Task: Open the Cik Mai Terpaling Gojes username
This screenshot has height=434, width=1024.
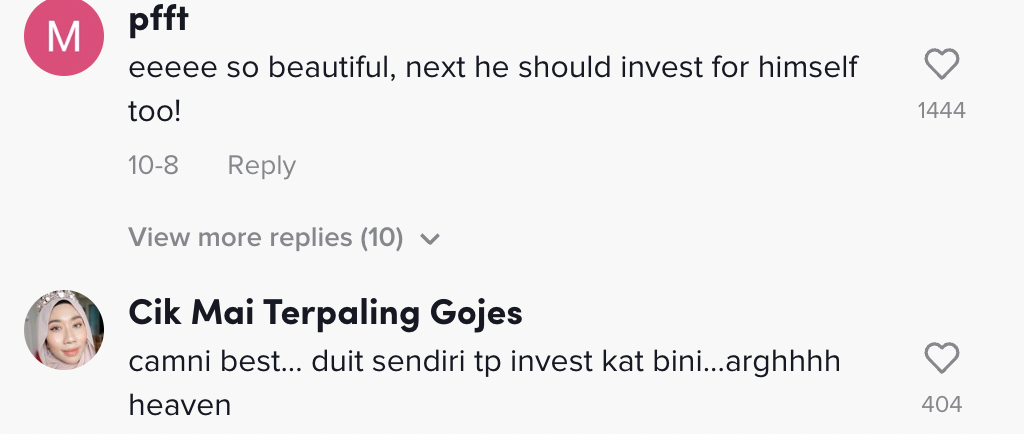Action: [326, 313]
